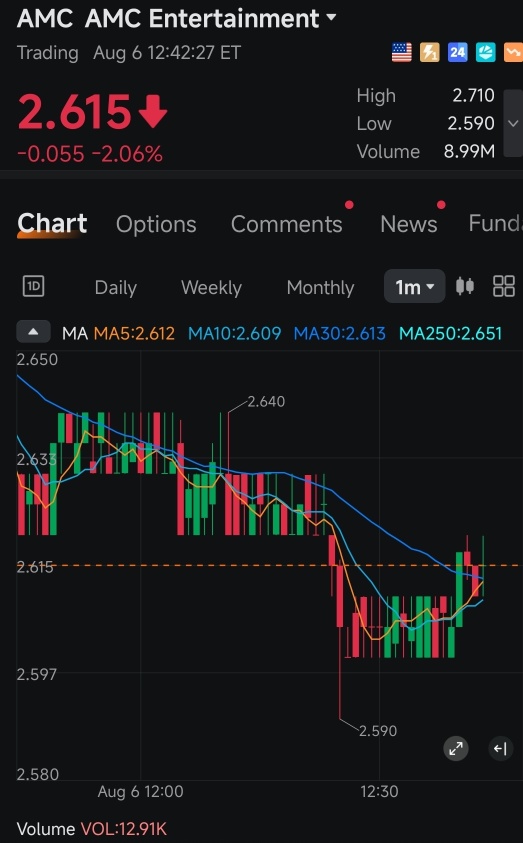This screenshot has height=843, width=523.
Task: Tap the MA250:2.651 indicator value
Action: tap(450, 333)
